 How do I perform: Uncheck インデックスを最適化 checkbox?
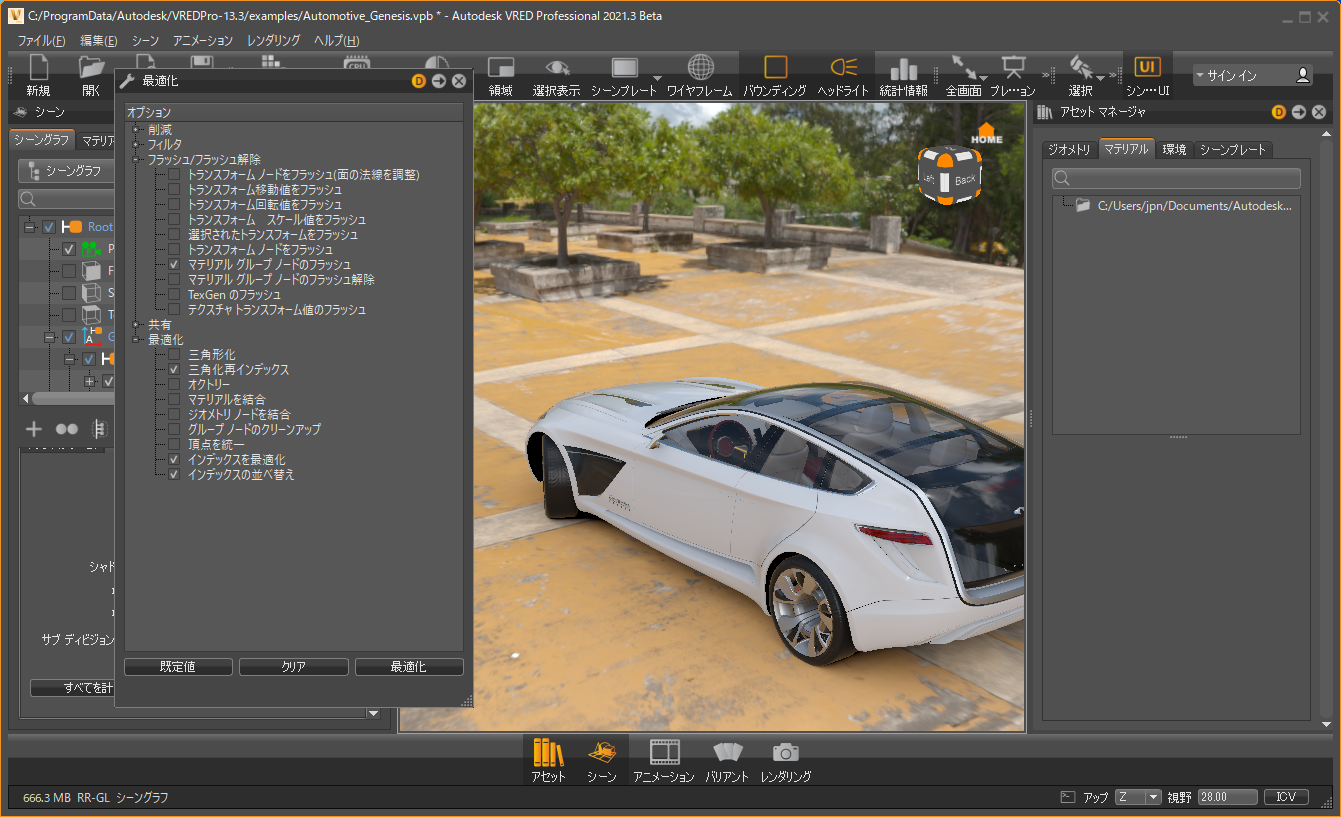(x=174, y=460)
